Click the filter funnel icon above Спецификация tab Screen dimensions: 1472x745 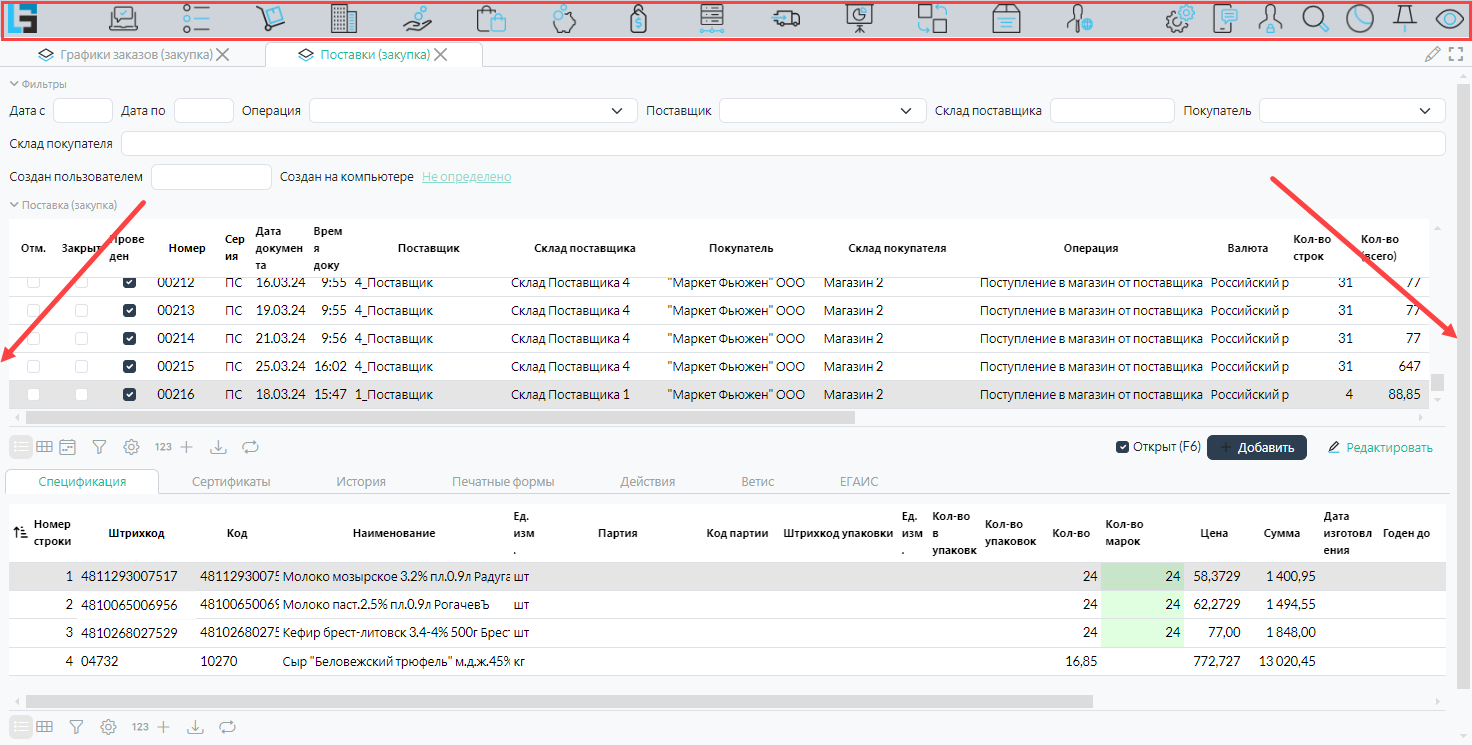coord(99,447)
